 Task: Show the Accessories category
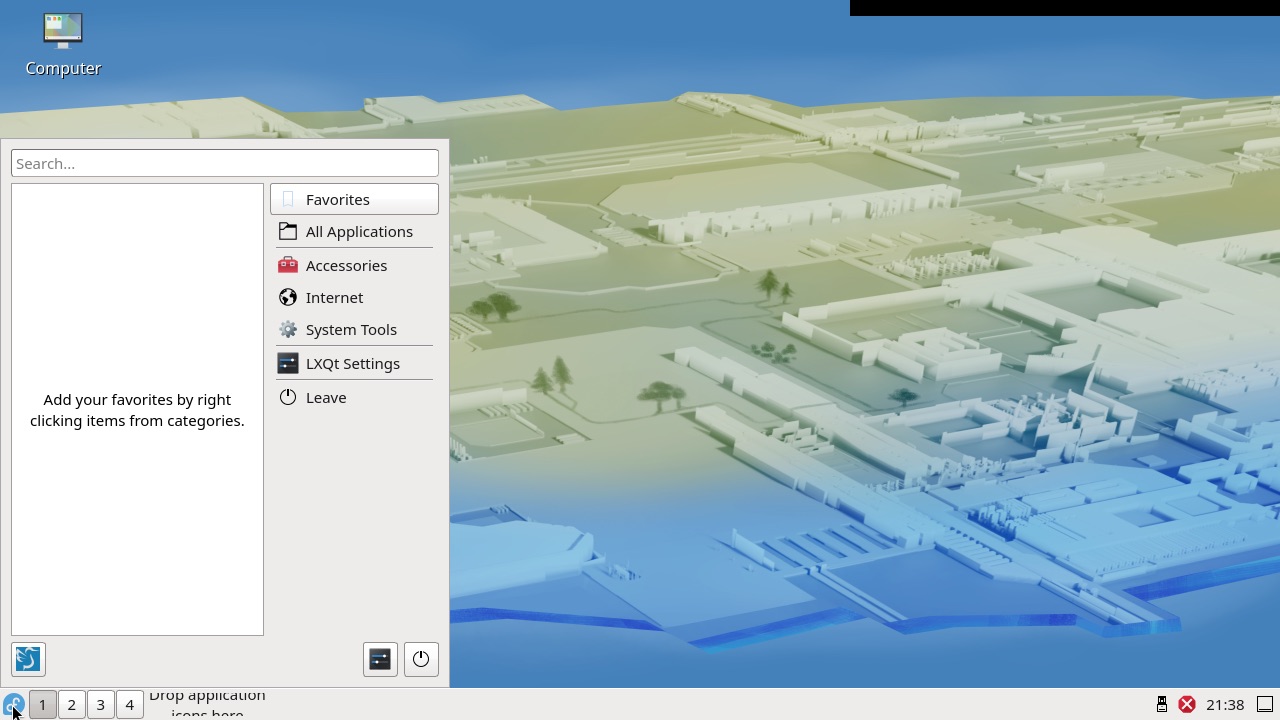click(354, 265)
